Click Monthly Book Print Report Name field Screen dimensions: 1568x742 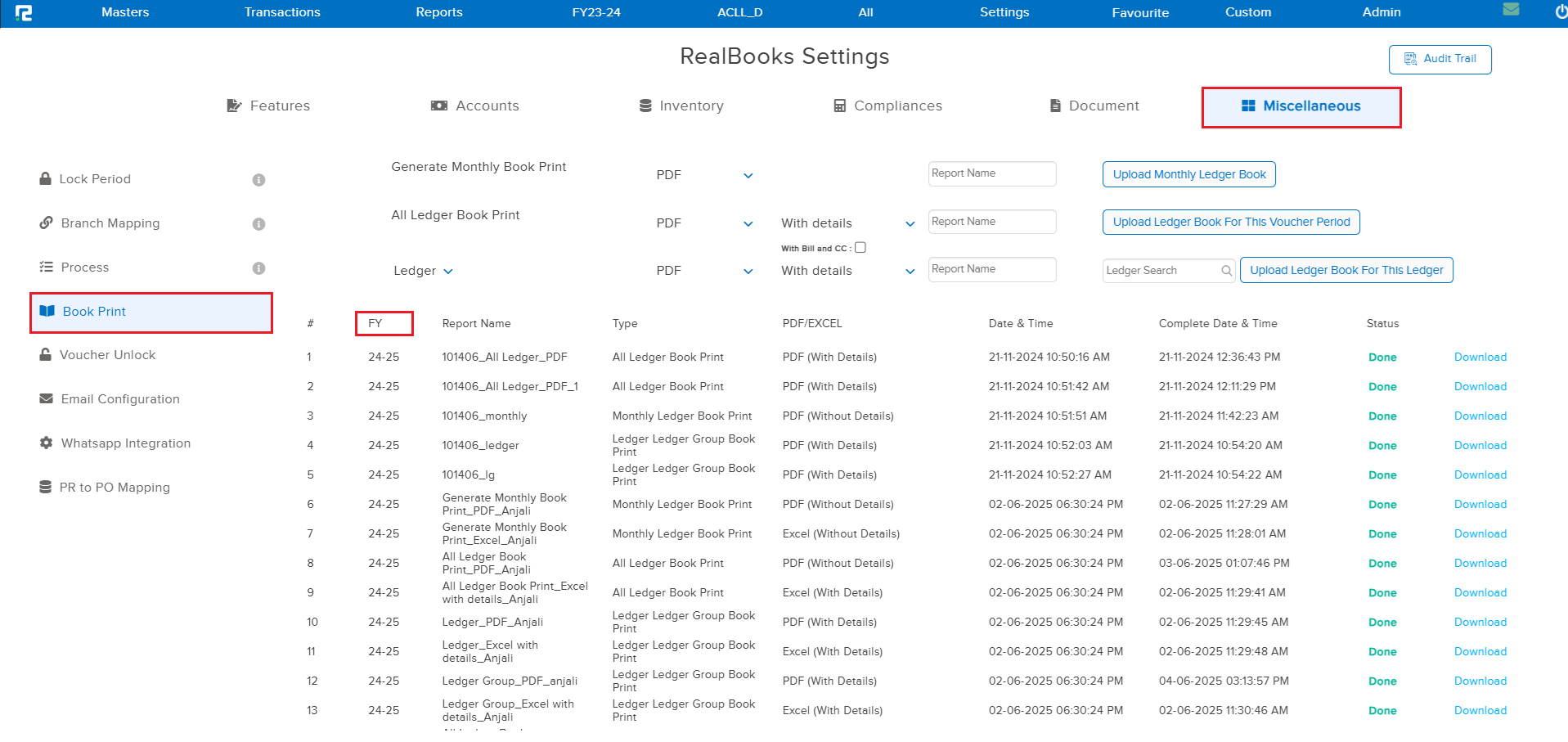[992, 173]
